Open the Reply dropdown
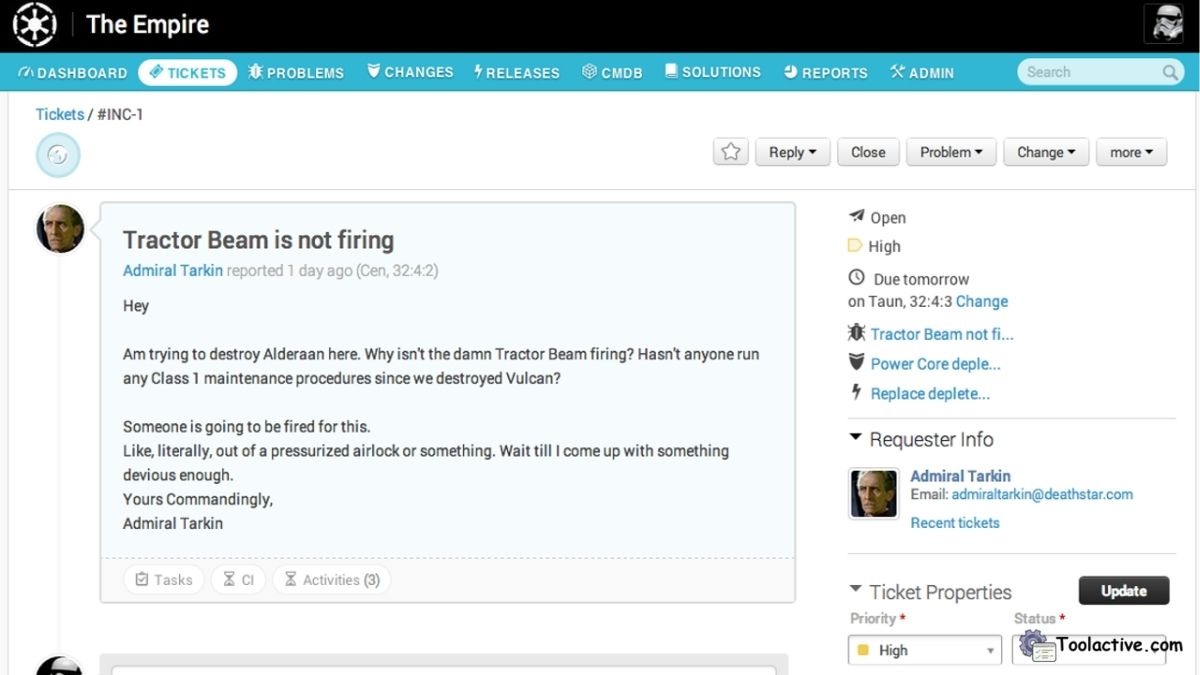The image size is (1200, 675). 792,151
